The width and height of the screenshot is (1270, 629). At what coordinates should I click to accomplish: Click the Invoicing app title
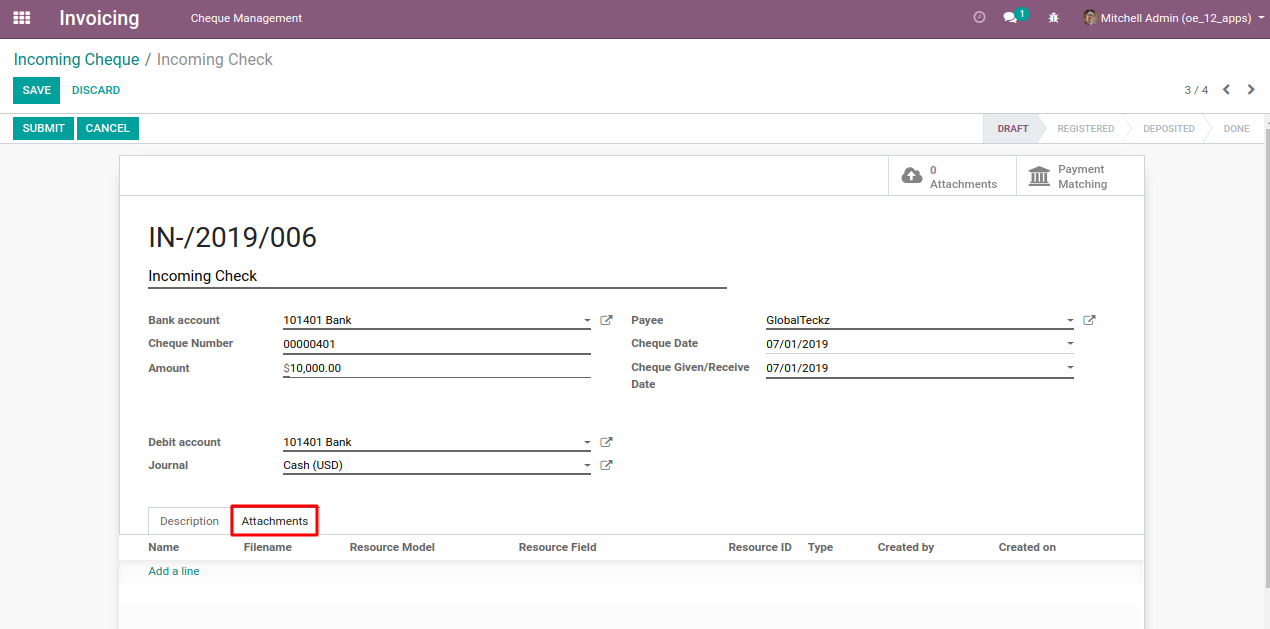point(99,18)
